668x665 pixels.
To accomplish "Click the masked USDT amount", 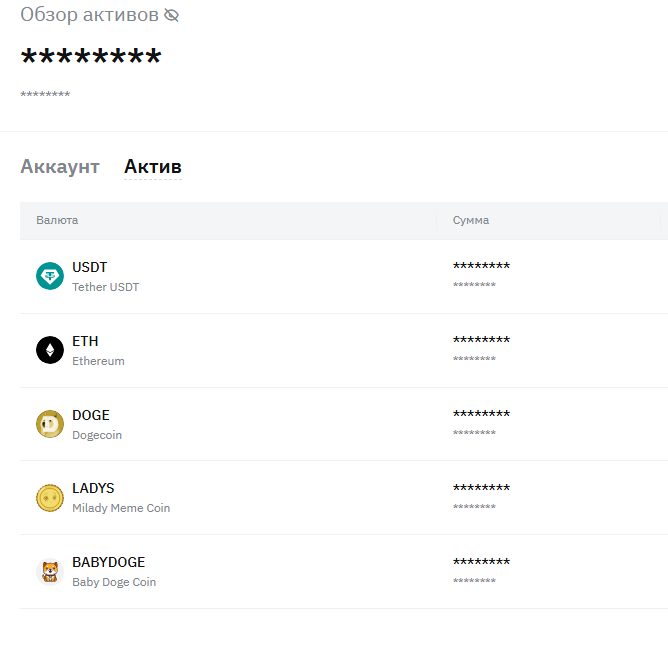I will click(x=481, y=266).
